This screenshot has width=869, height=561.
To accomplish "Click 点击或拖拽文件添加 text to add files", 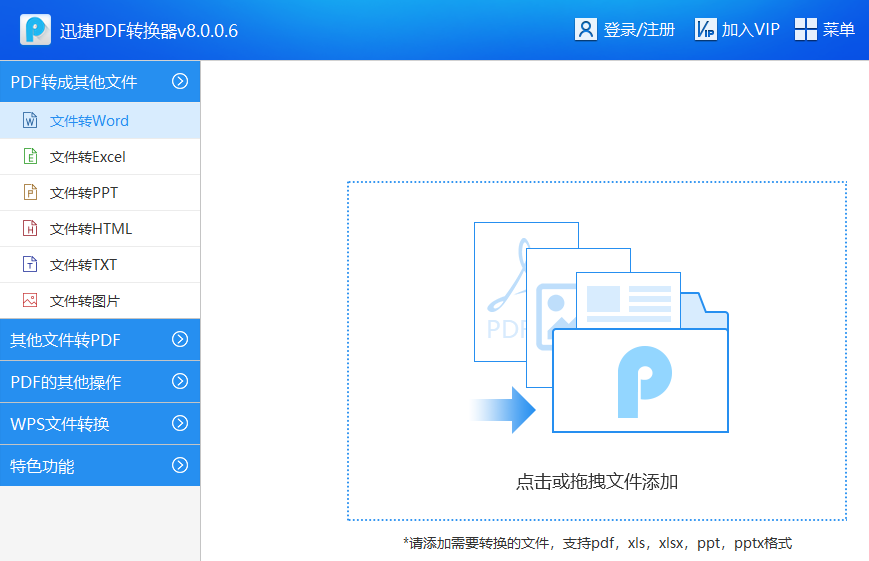I will (x=597, y=482).
